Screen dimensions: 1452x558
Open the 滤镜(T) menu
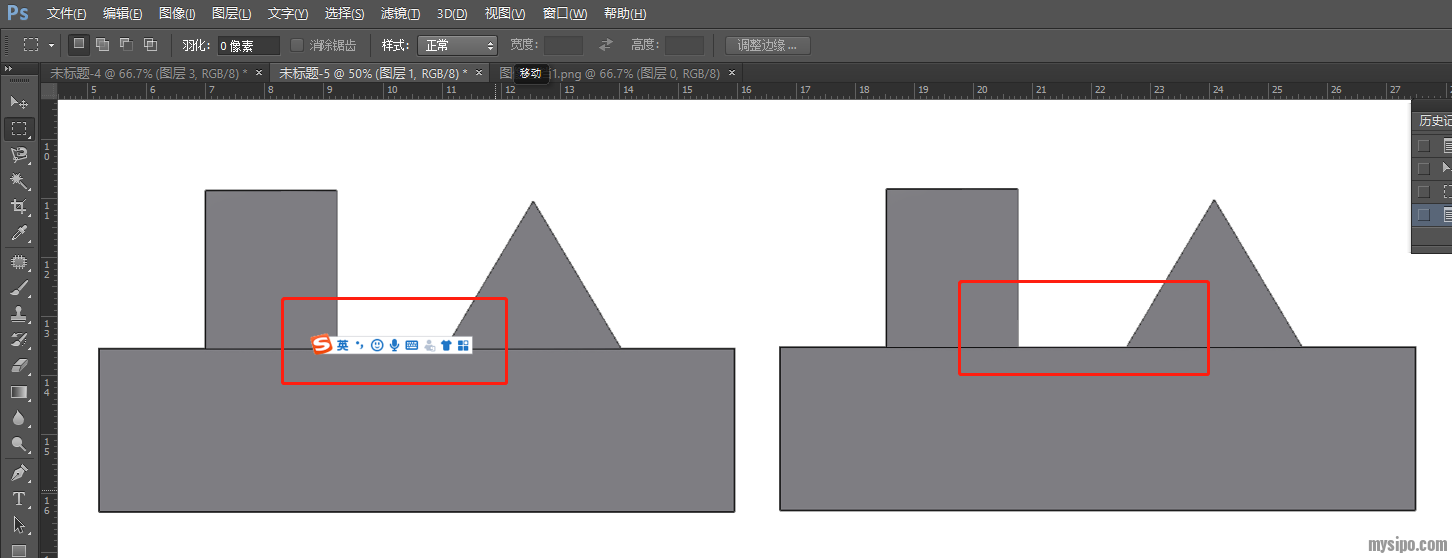point(400,14)
